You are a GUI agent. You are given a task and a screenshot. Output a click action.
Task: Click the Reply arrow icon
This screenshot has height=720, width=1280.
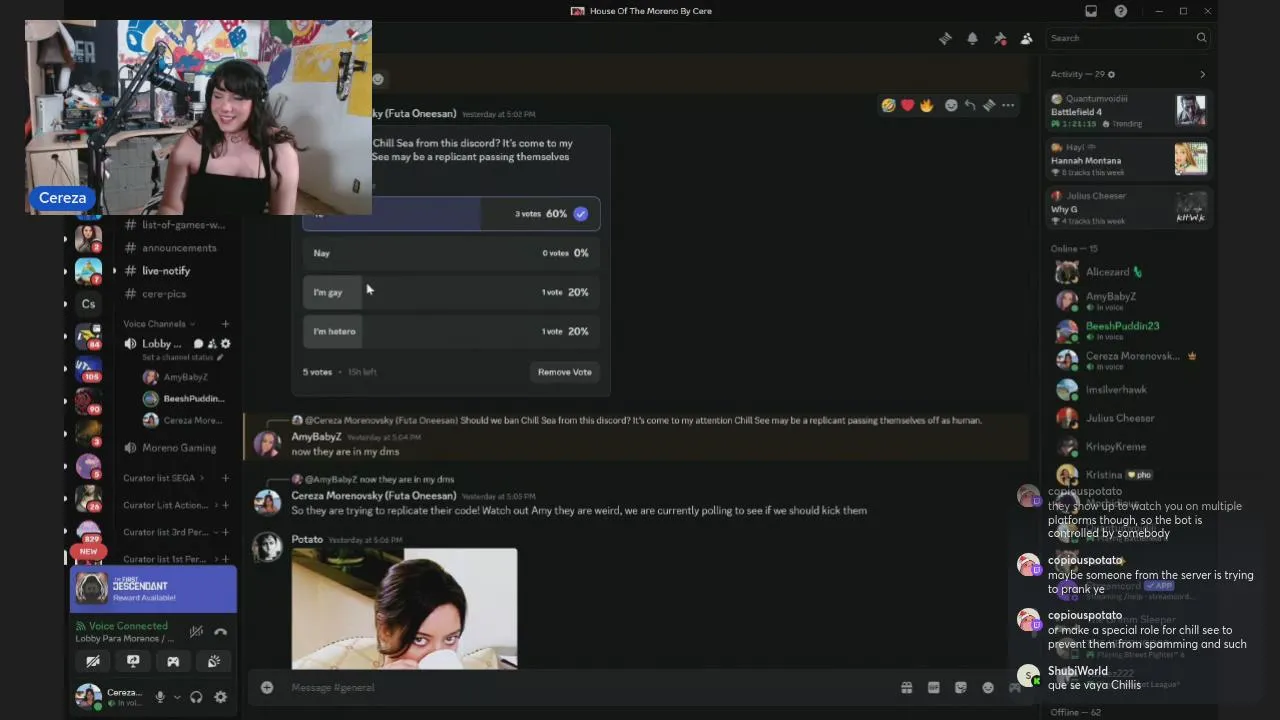970,105
